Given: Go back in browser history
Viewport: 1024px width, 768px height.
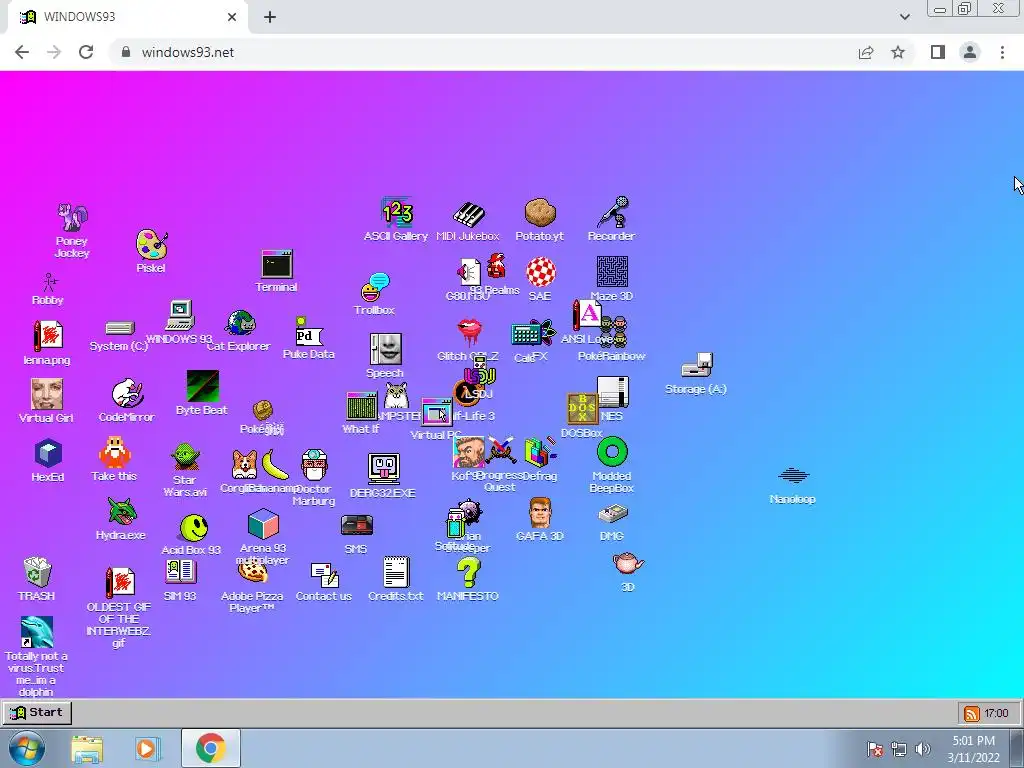Looking at the screenshot, I should (x=22, y=52).
